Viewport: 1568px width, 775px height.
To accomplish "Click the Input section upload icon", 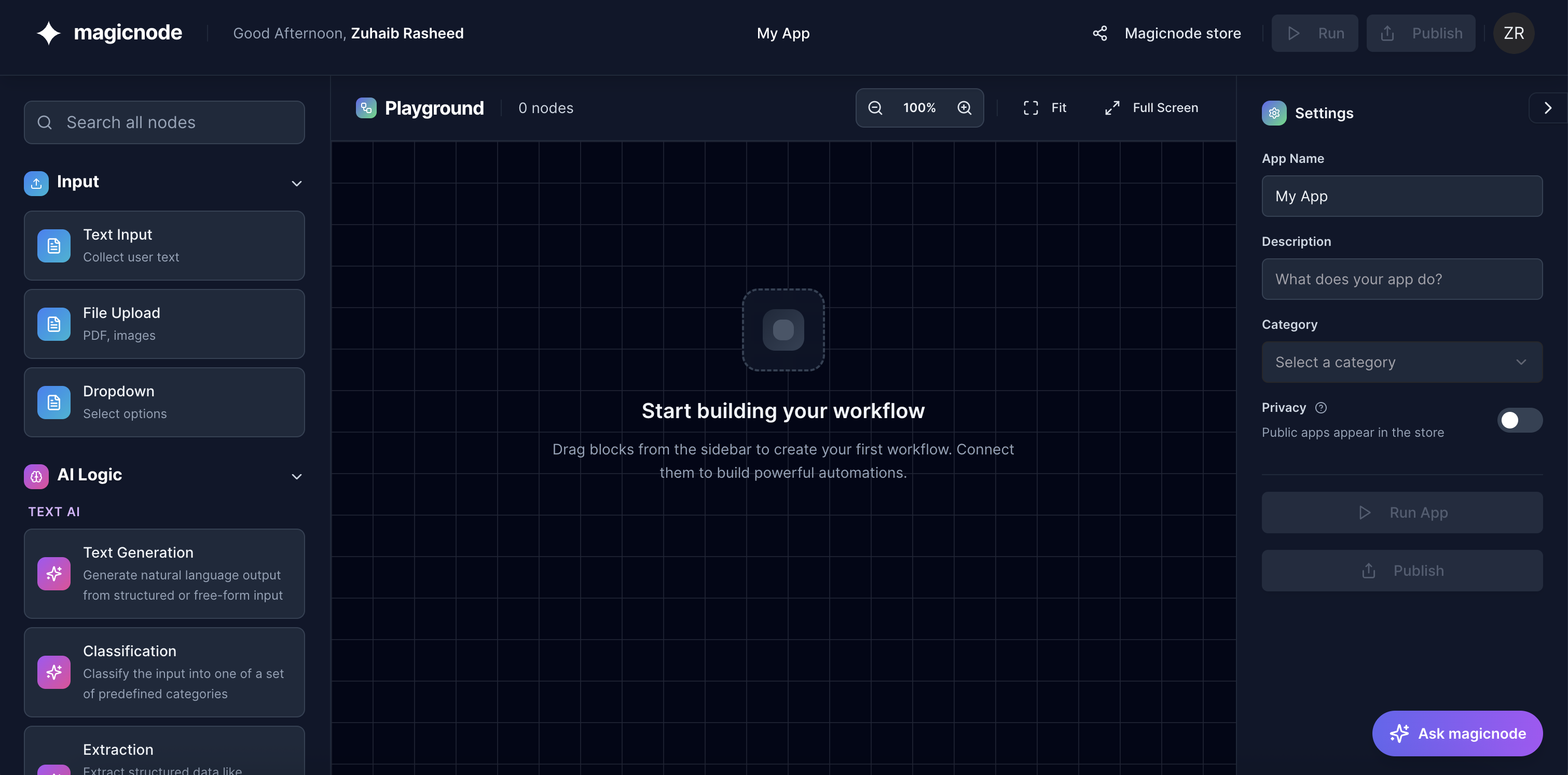I will [x=36, y=183].
